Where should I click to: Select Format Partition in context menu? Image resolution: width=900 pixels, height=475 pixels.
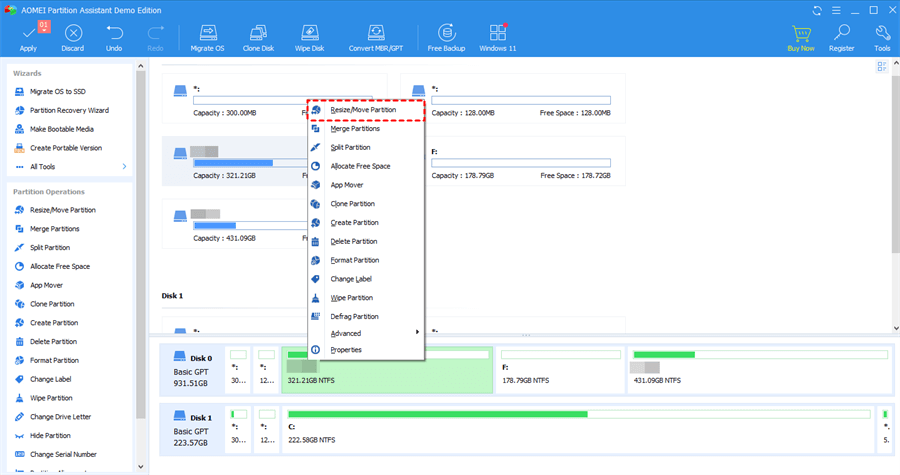pos(354,260)
